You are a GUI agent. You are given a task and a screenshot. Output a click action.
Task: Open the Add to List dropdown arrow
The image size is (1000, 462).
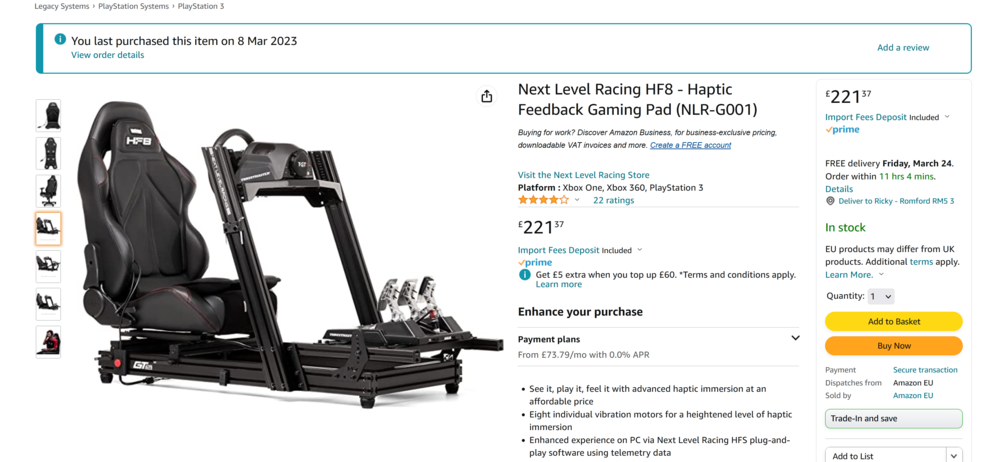point(954,456)
